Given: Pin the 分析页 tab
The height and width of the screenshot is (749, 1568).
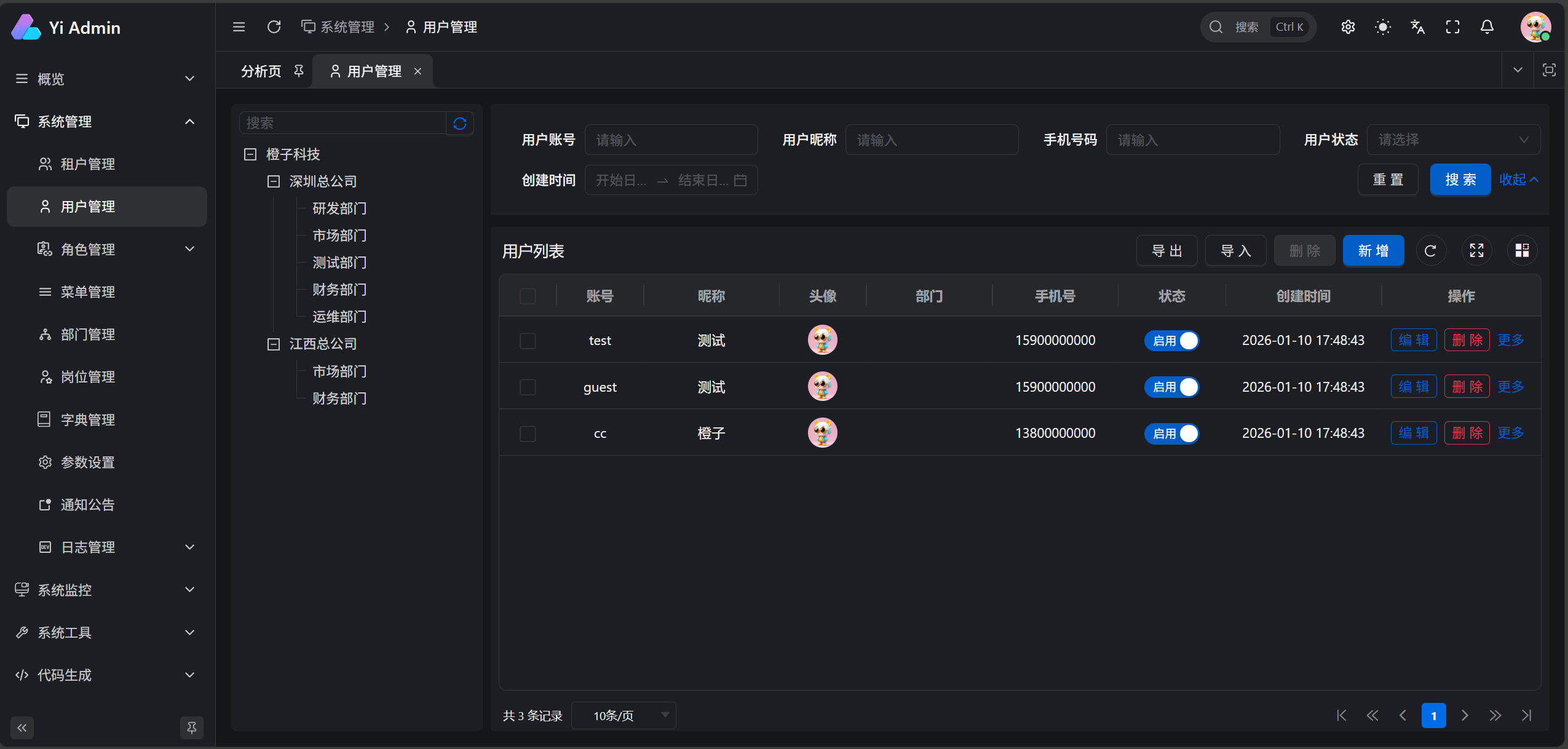Looking at the screenshot, I should click(299, 71).
